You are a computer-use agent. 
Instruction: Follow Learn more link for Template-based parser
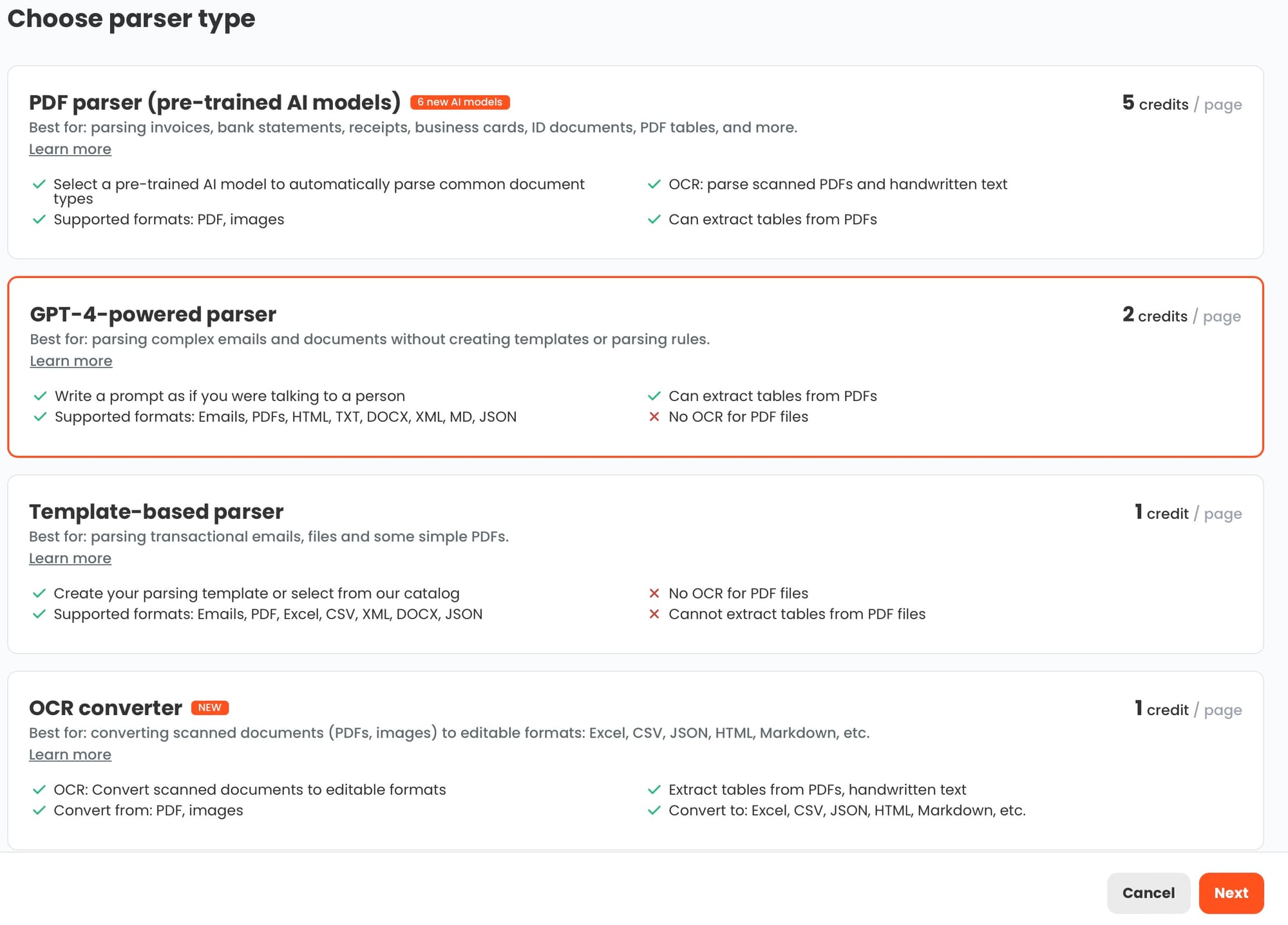click(70, 559)
